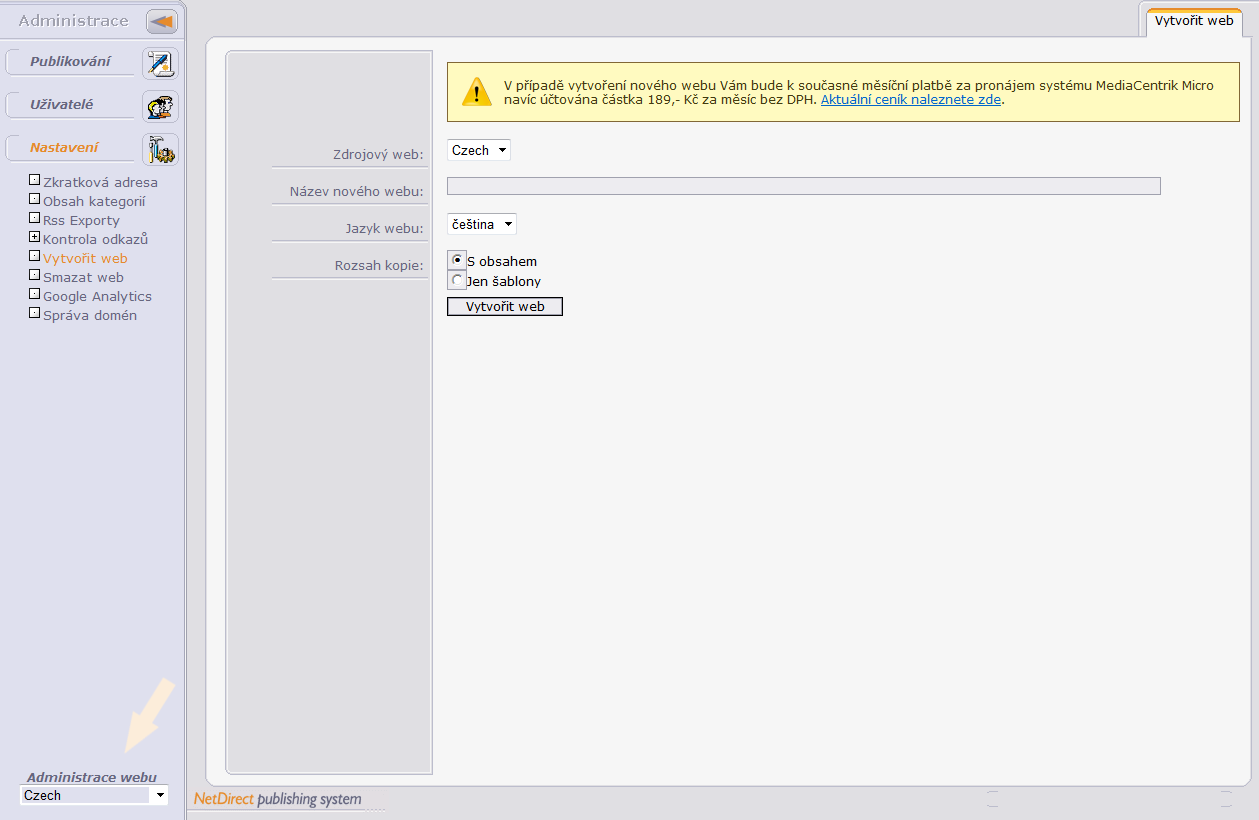This screenshot has width=1259, height=820.
Task: Click the Rozsah kopie label
Action: (x=379, y=265)
